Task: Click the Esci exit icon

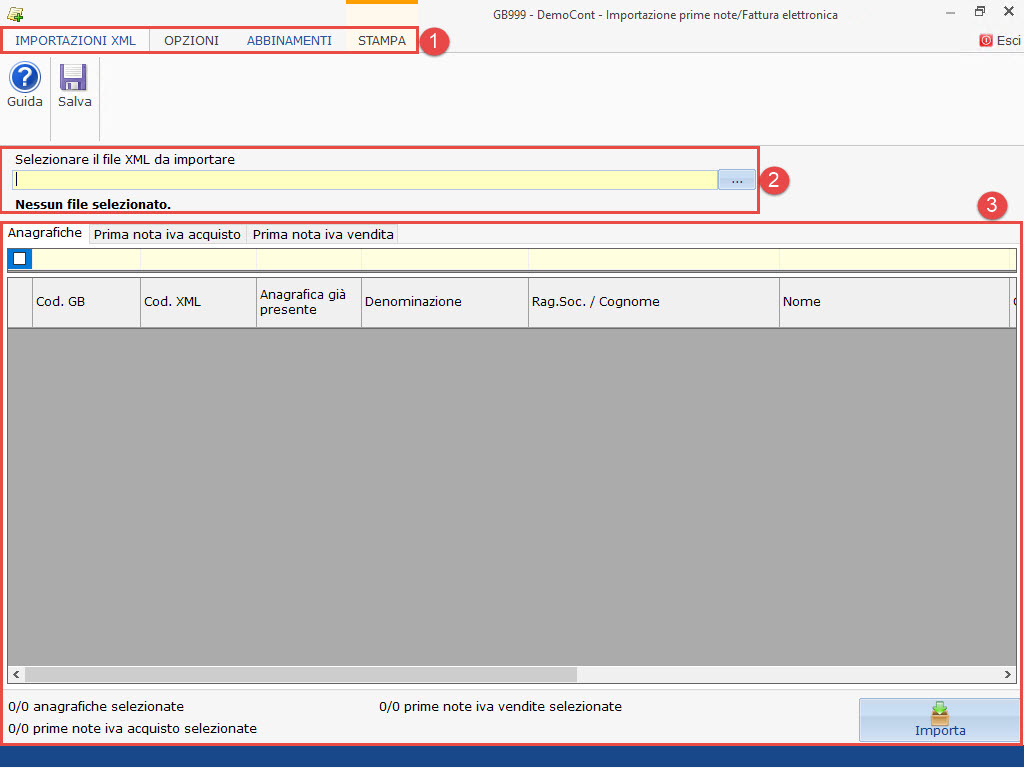Action: pyautogui.click(x=986, y=41)
